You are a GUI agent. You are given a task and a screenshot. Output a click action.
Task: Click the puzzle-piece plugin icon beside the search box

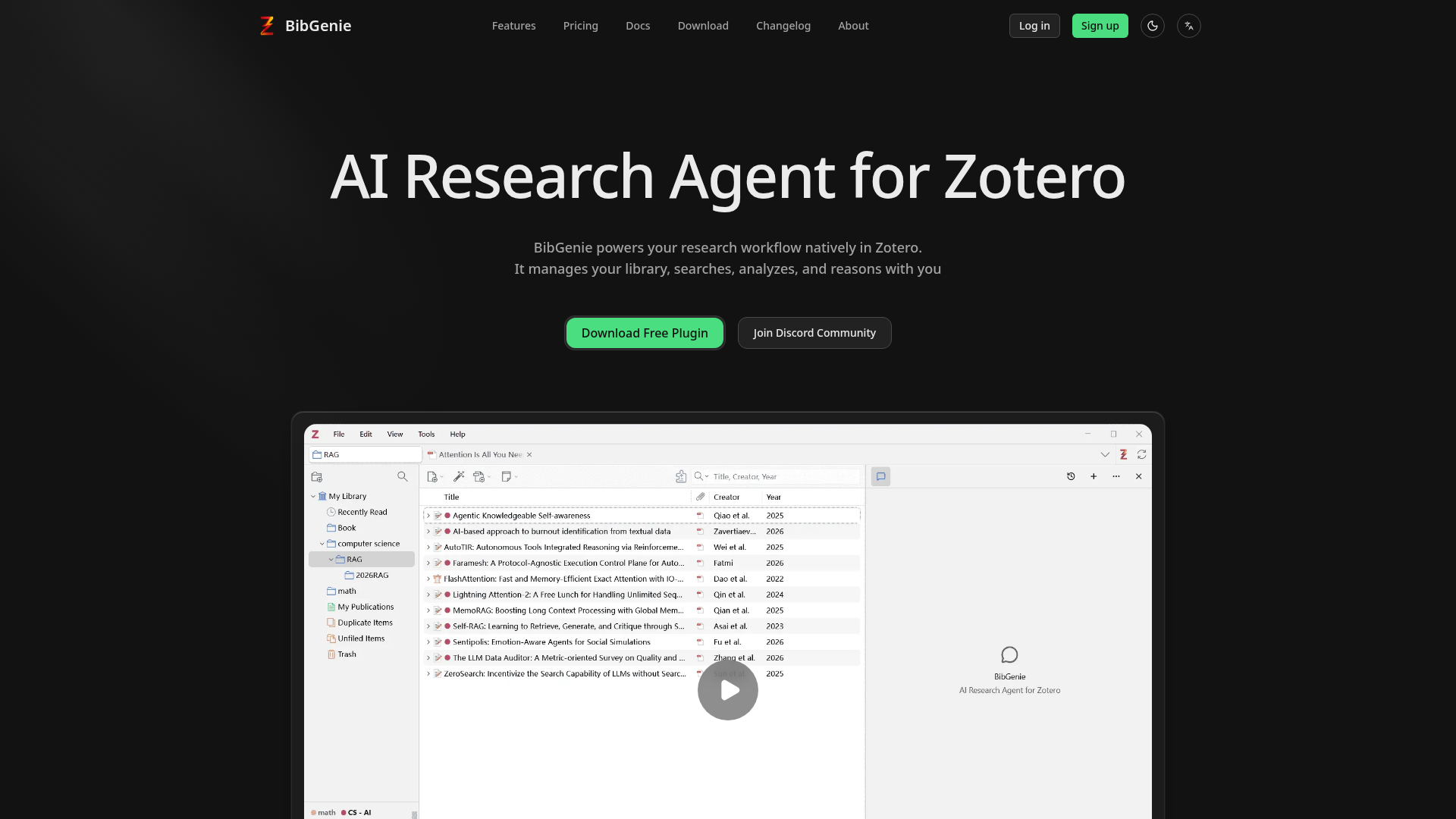pyautogui.click(x=681, y=477)
